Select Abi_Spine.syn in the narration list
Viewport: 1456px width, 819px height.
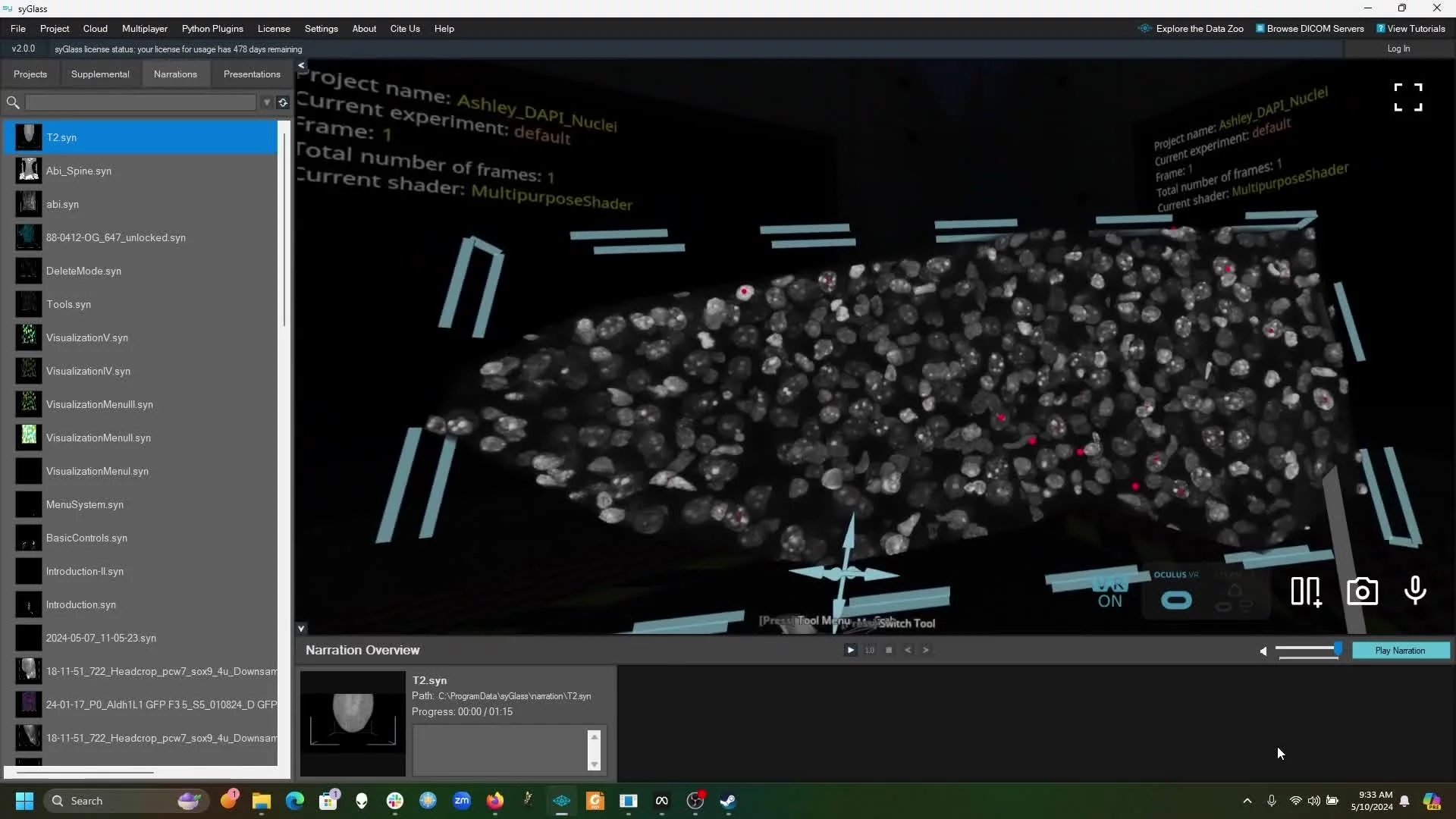coord(79,171)
